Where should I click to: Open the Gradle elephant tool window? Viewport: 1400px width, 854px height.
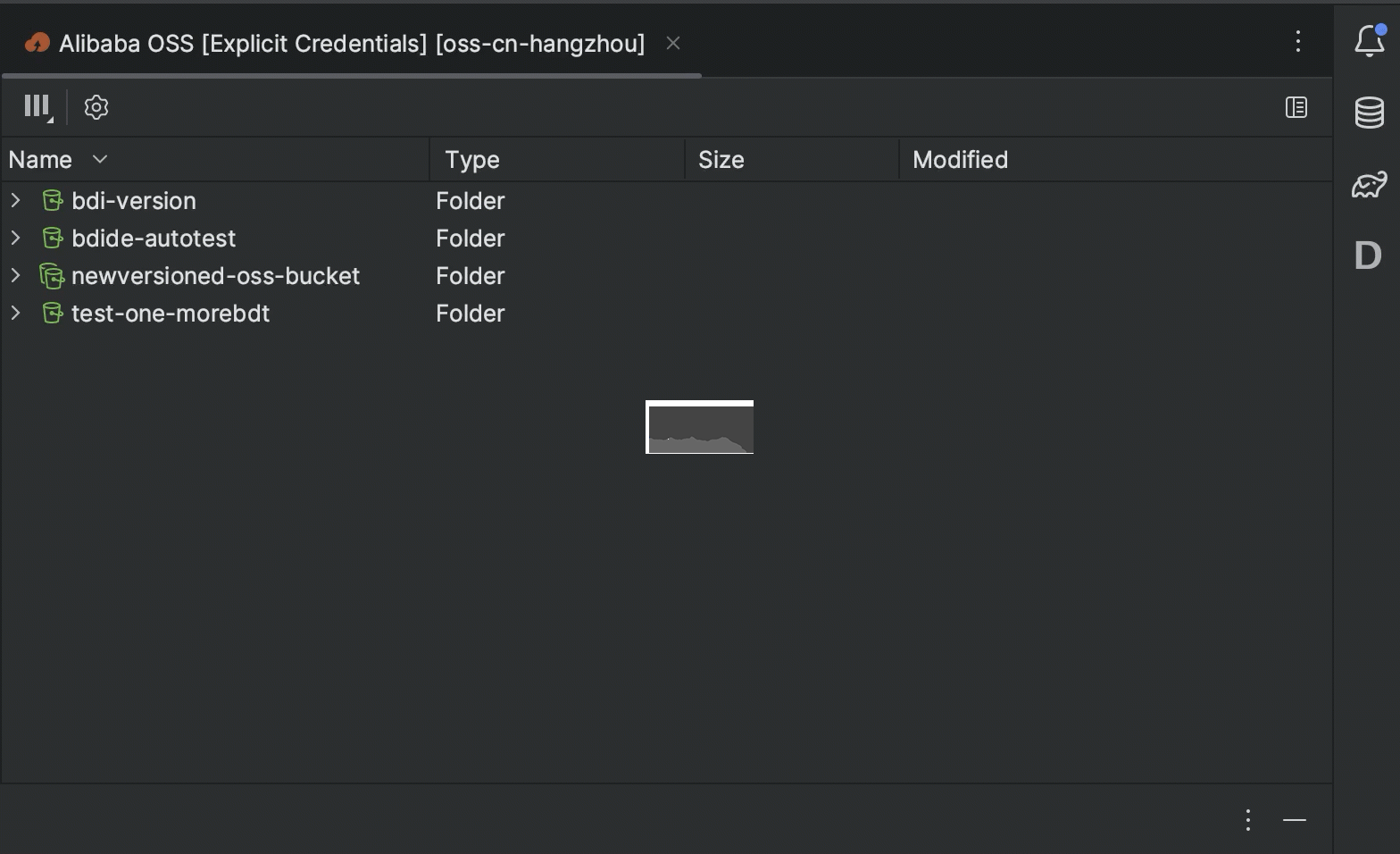(1369, 184)
